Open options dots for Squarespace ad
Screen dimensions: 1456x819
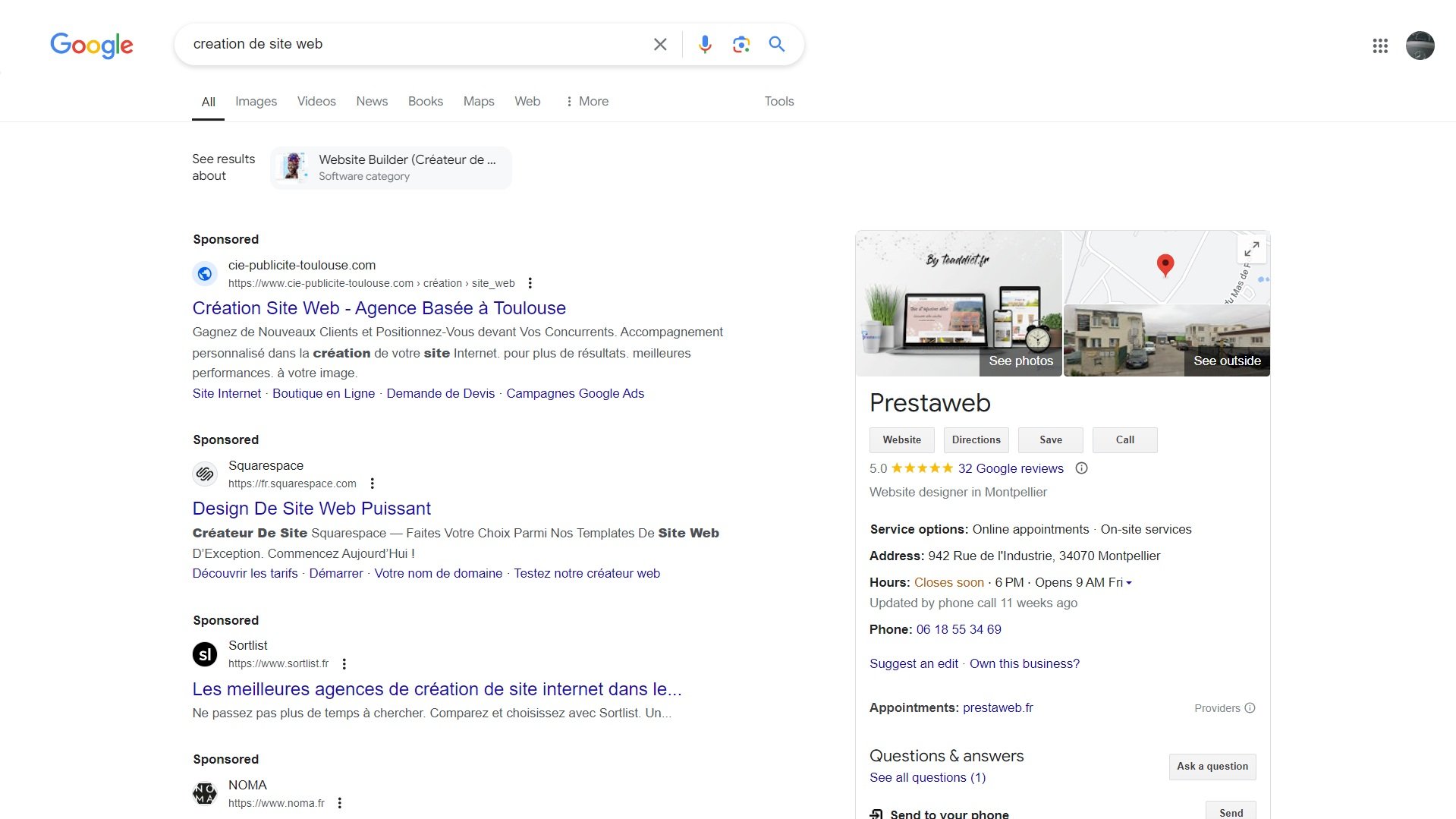pyautogui.click(x=372, y=484)
